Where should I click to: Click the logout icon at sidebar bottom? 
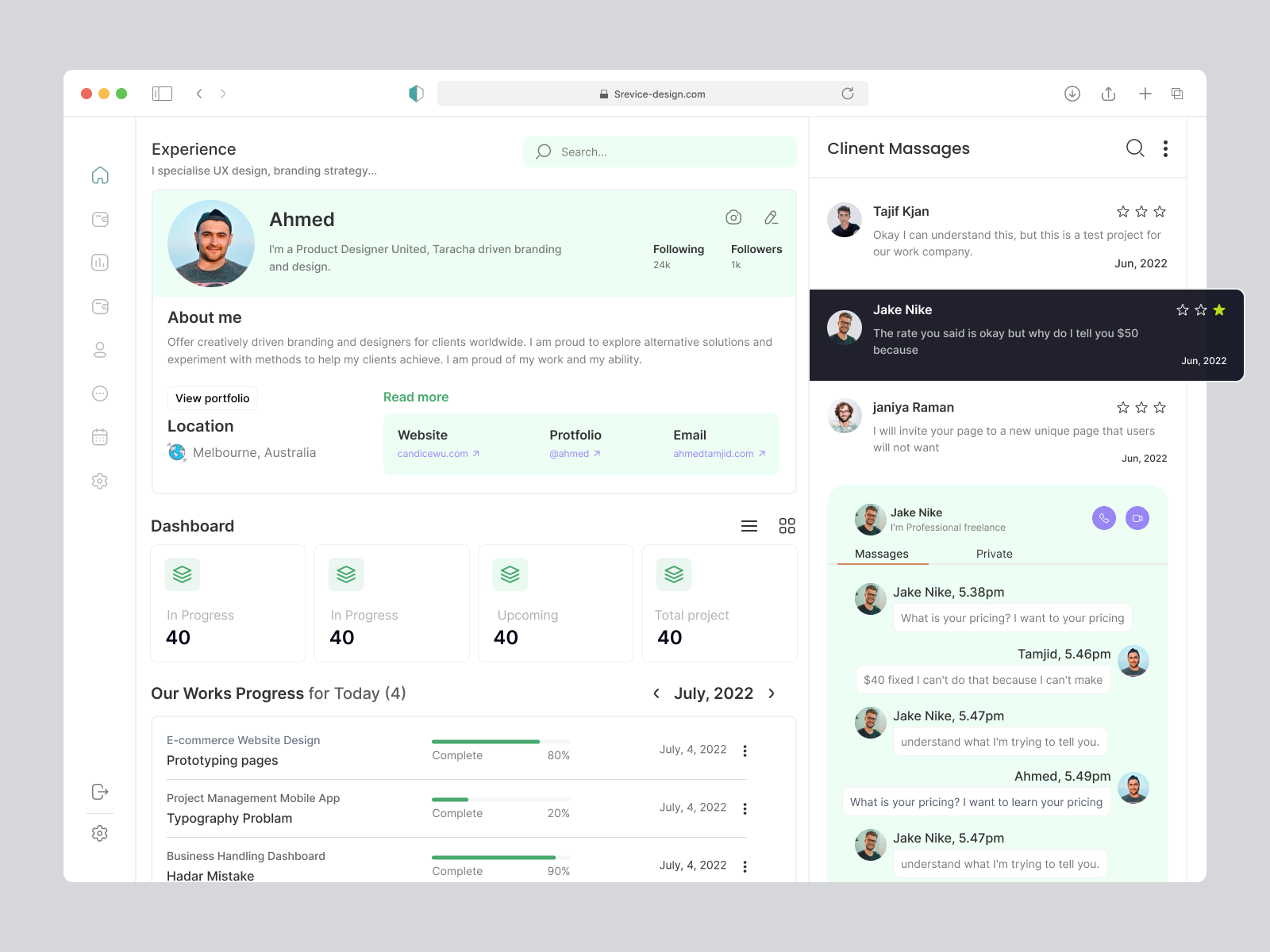coord(100,791)
